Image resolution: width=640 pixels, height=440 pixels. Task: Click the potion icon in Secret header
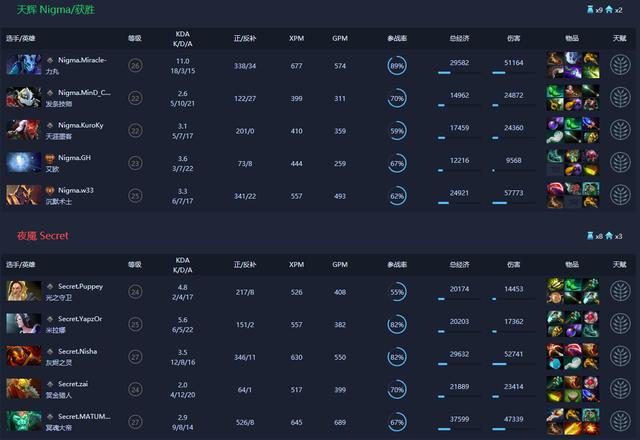590,236
